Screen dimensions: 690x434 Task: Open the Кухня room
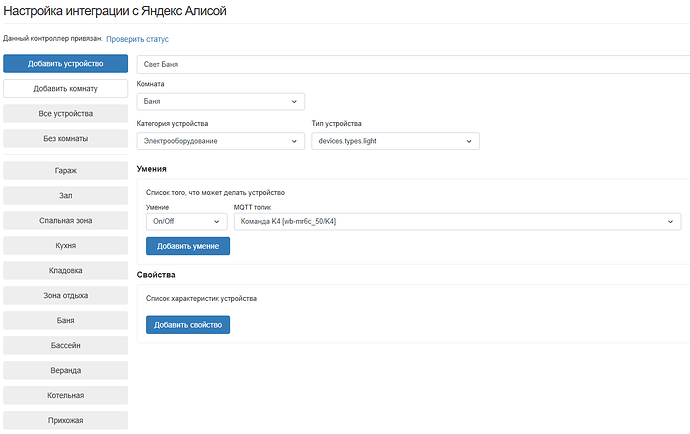pos(66,246)
